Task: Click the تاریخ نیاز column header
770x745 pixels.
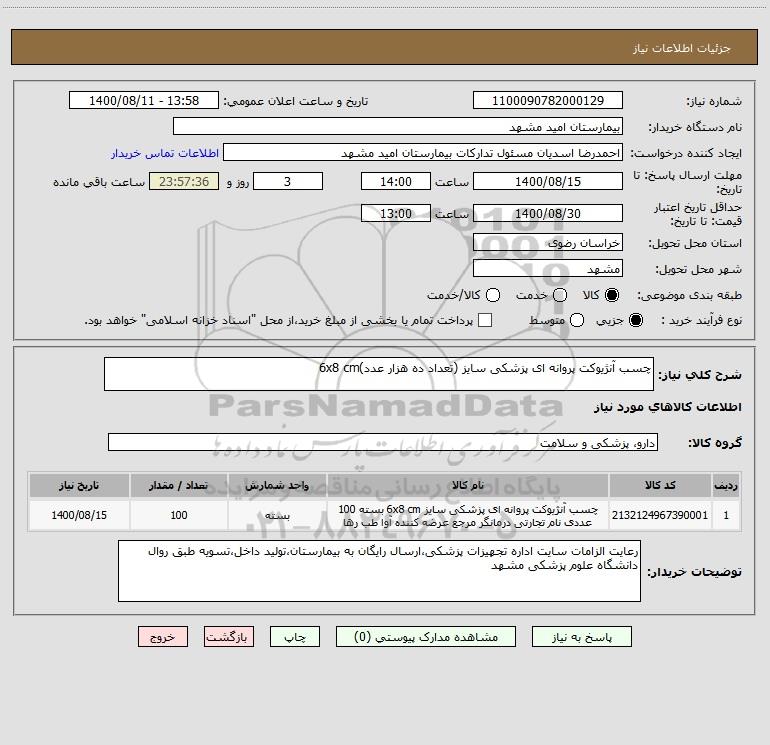Action: (x=79, y=486)
